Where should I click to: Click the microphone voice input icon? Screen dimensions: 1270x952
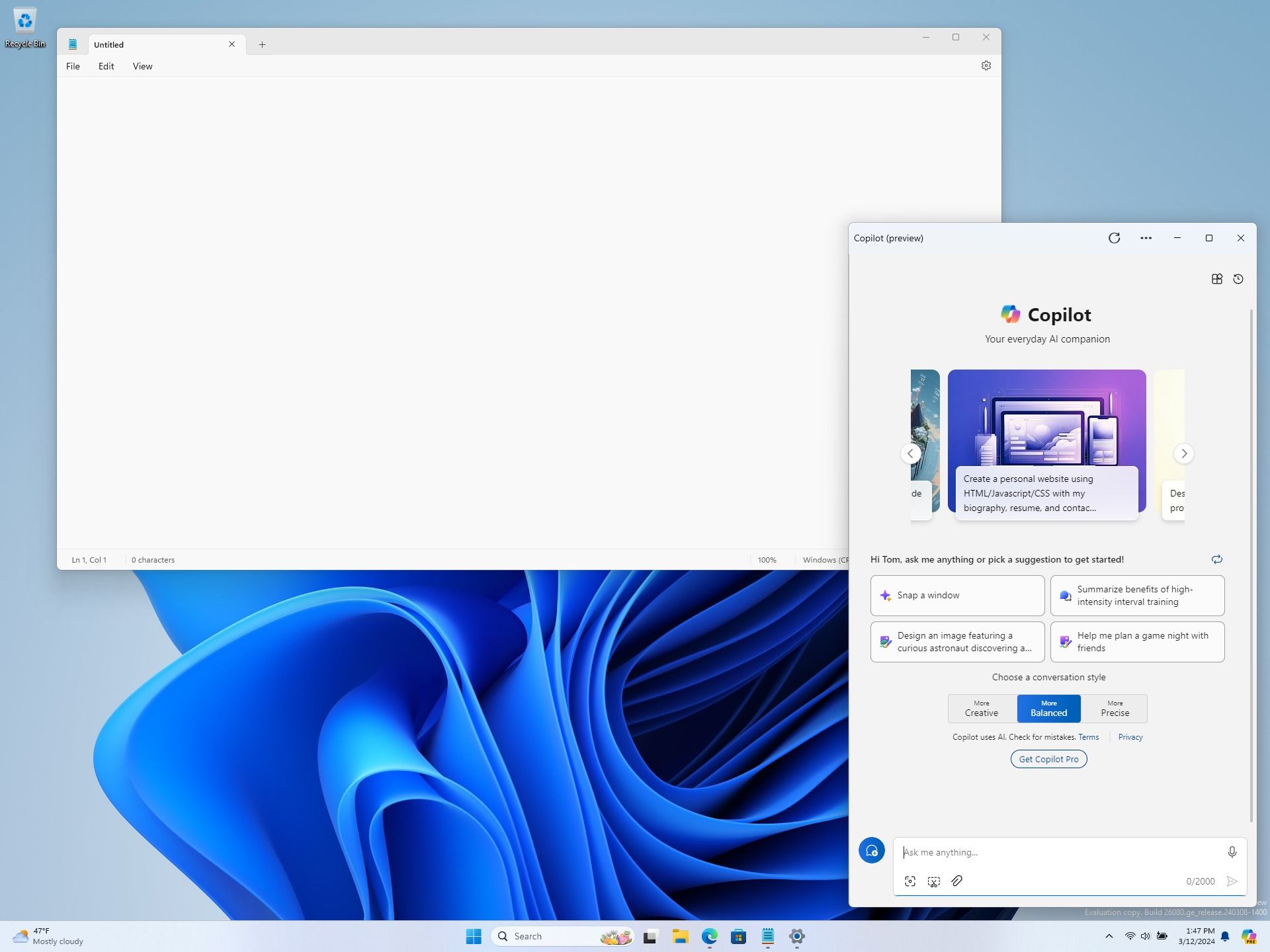(x=1232, y=852)
